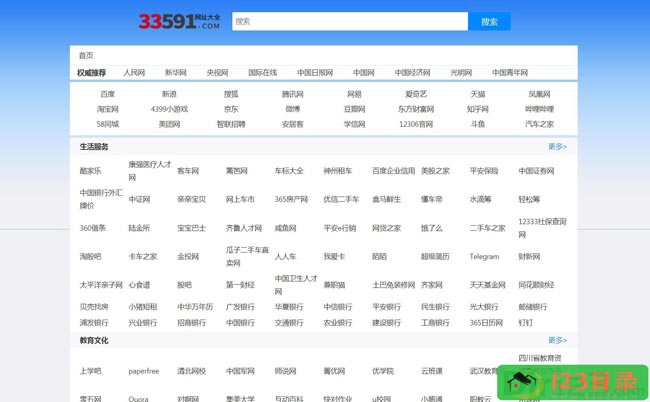Open the 齐鲁人才网 link
Viewport: 650px width, 402px height.
click(x=244, y=228)
